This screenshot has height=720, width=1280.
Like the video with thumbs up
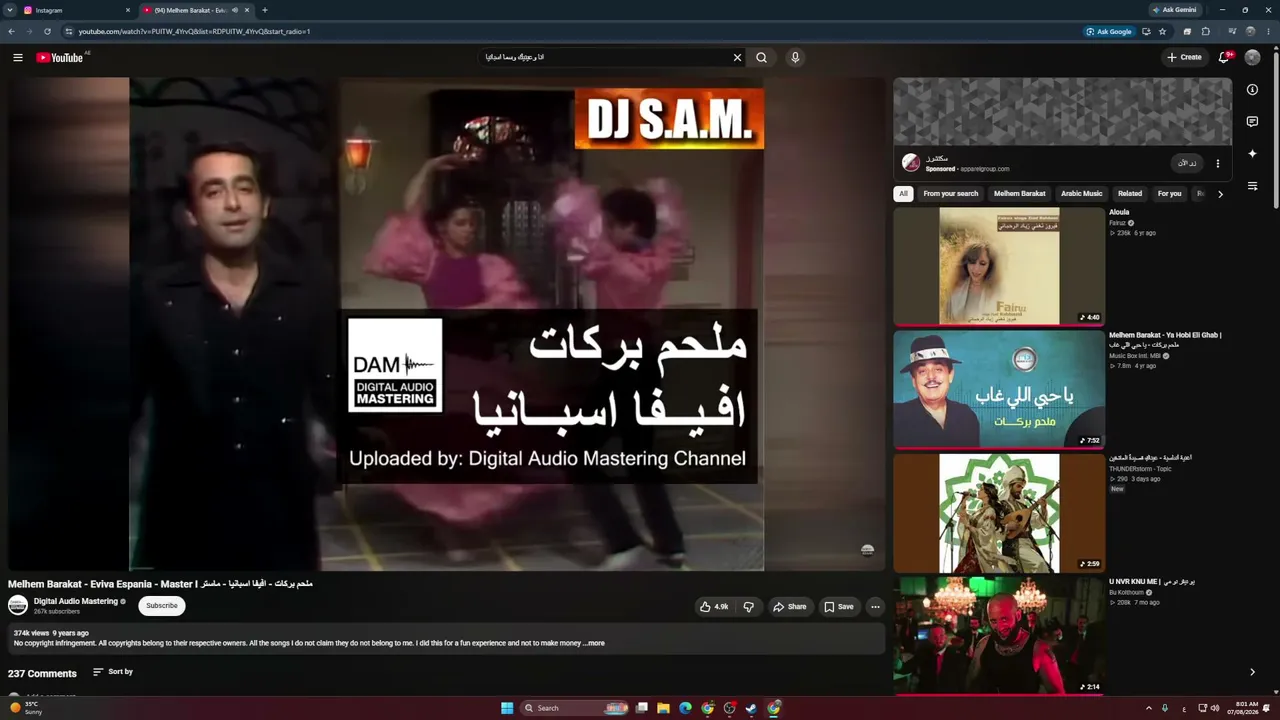coord(714,606)
